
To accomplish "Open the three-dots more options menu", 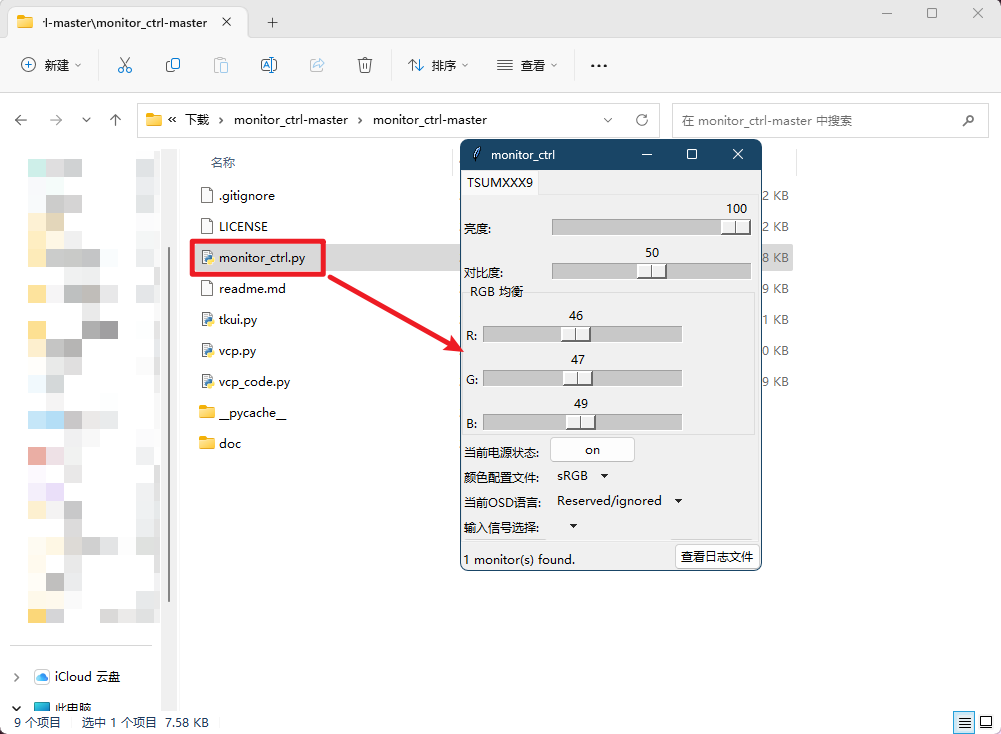I will [x=599, y=65].
